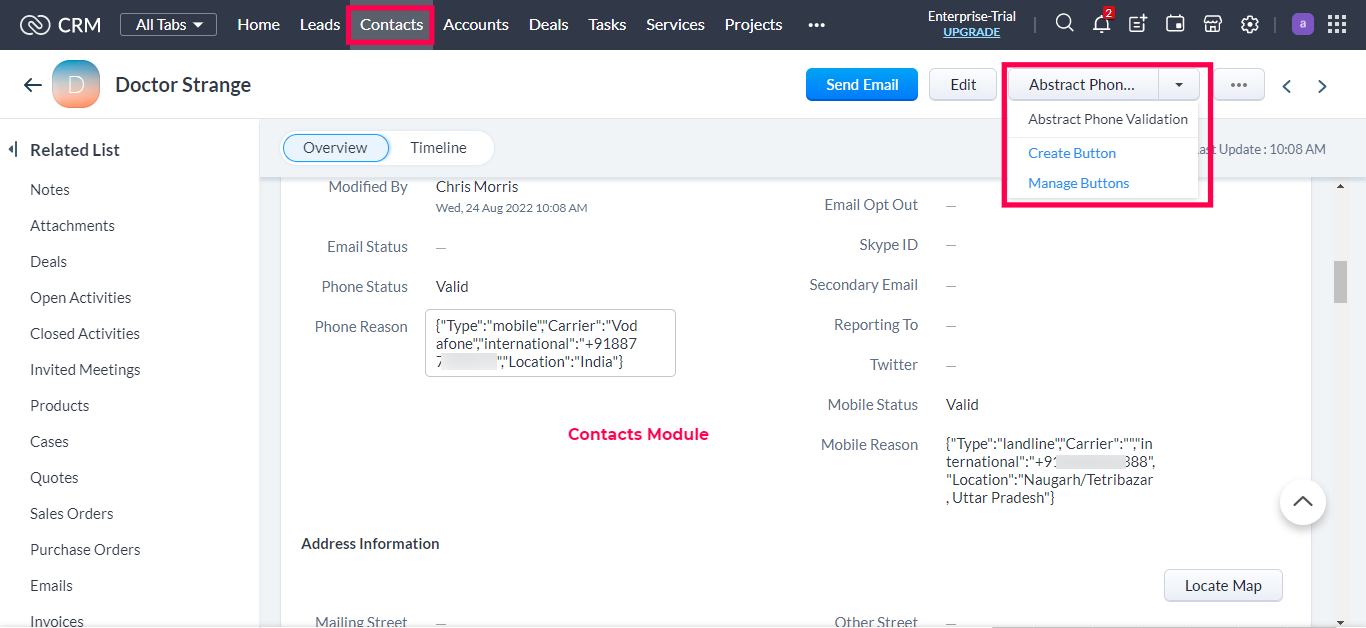The image size is (1366, 628).
Task: Follow the UPGRADE link
Action: 972,32
